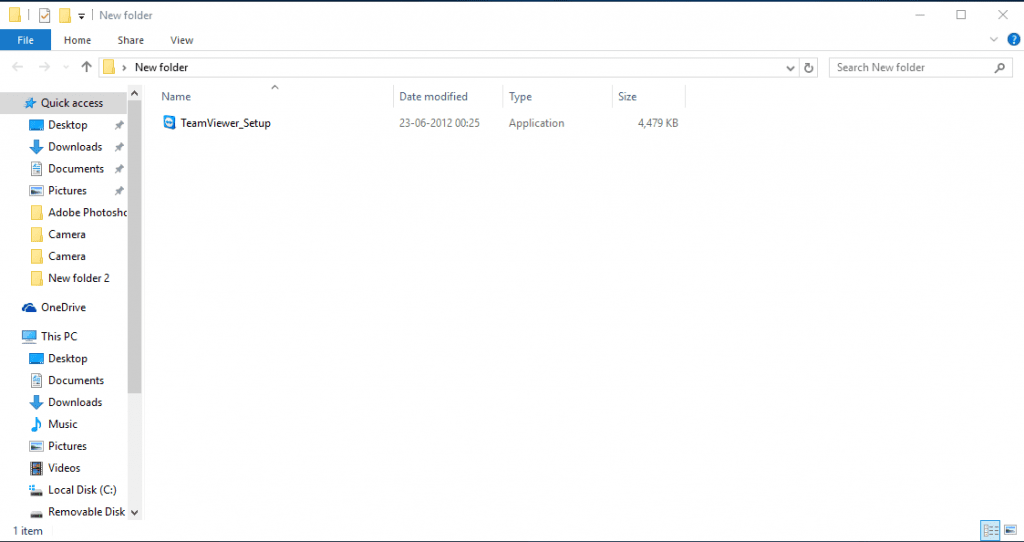Select Documents under Quick access

tap(76, 168)
